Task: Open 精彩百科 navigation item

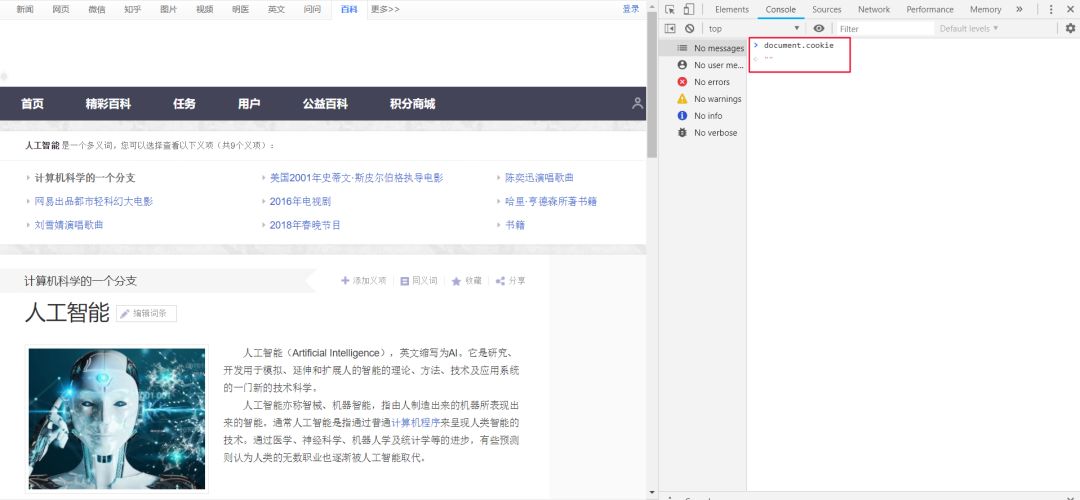Action: (108, 104)
